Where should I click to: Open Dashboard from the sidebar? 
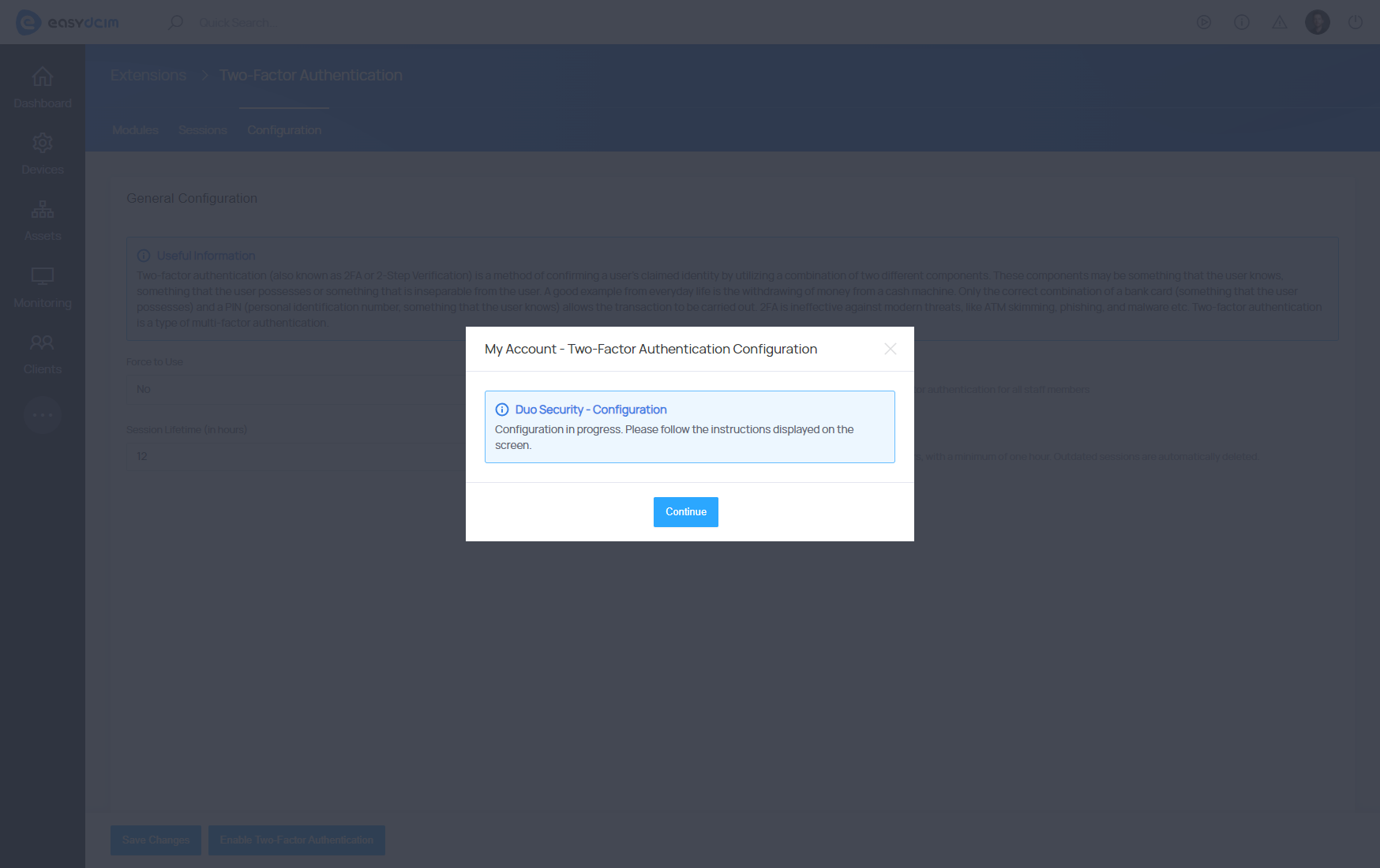coord(43,88)
